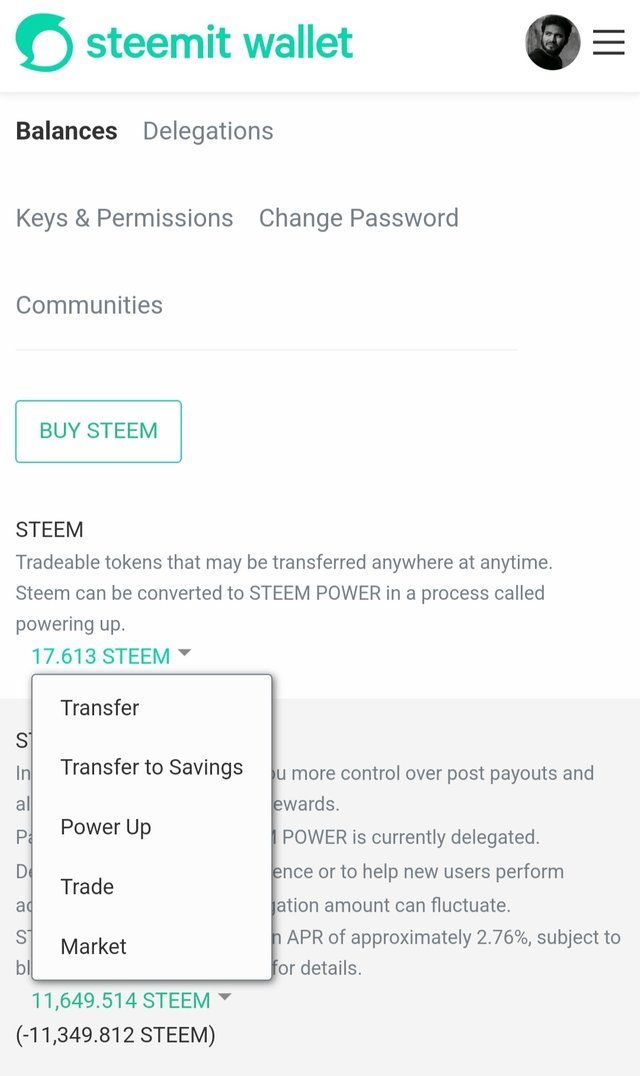The width and height of the screenshot is (640, 1076).
Task: Open the hamburger menu icon
Action: pos(608,43)
